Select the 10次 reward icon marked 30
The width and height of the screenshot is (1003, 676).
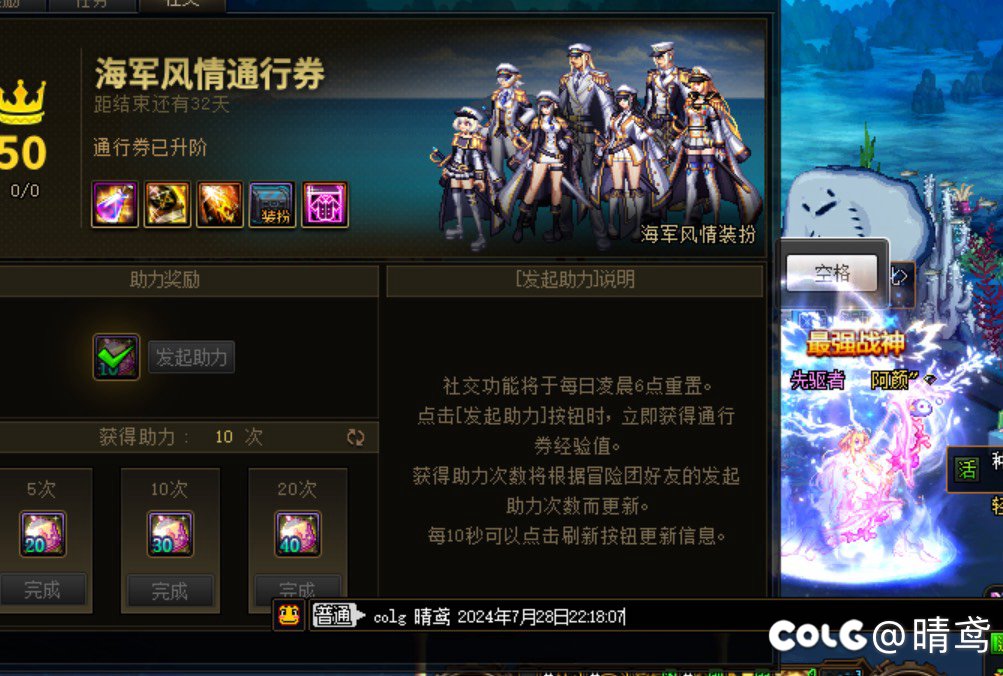click(x=170, y=533)
